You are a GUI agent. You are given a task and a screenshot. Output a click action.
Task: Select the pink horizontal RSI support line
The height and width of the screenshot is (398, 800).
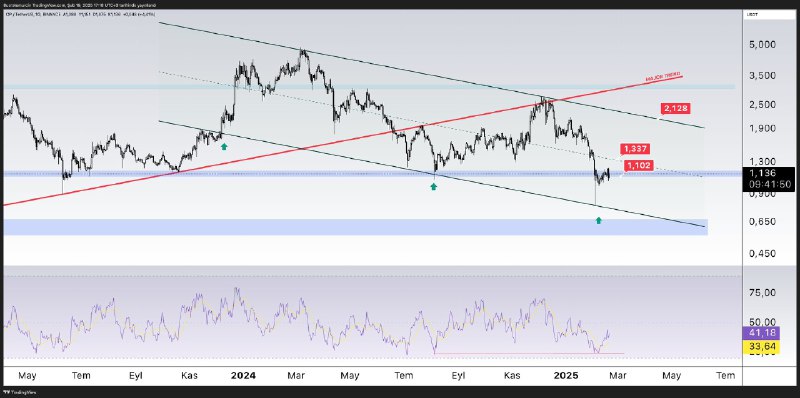point(529,353)
